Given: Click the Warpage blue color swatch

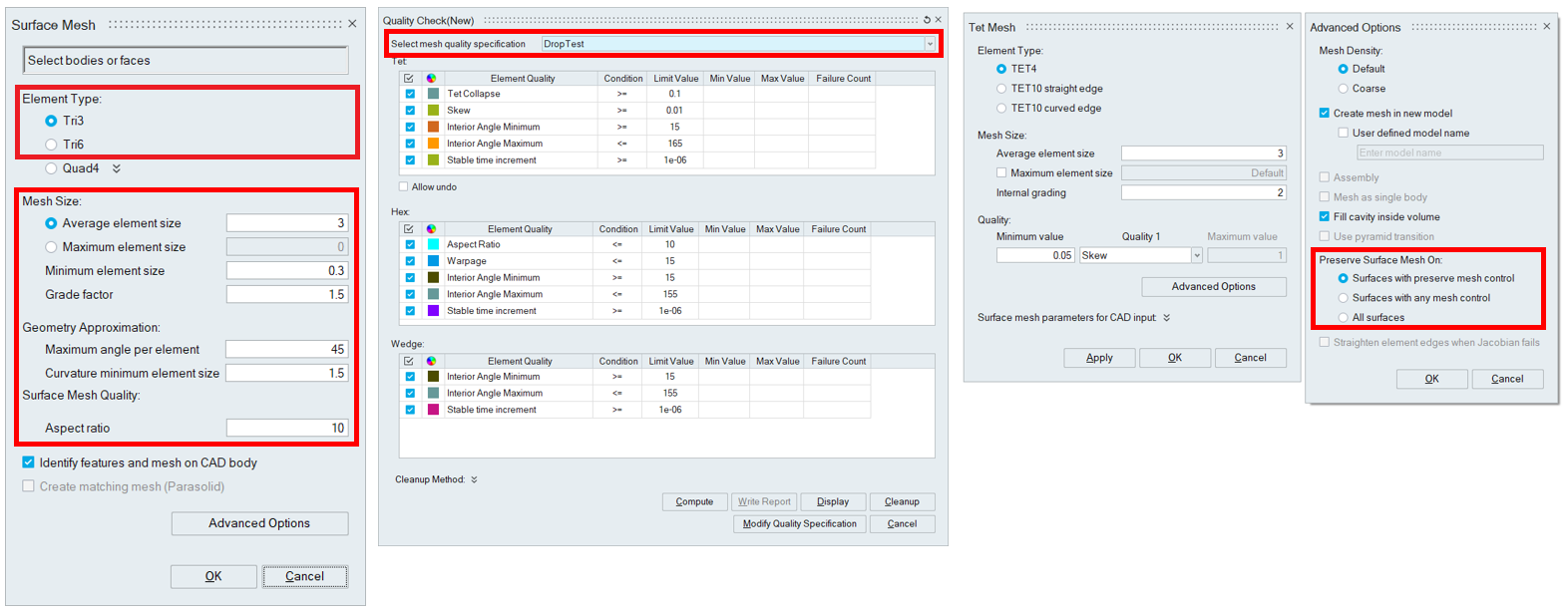Looking at the screenshot, I should [x=433, y=261].
